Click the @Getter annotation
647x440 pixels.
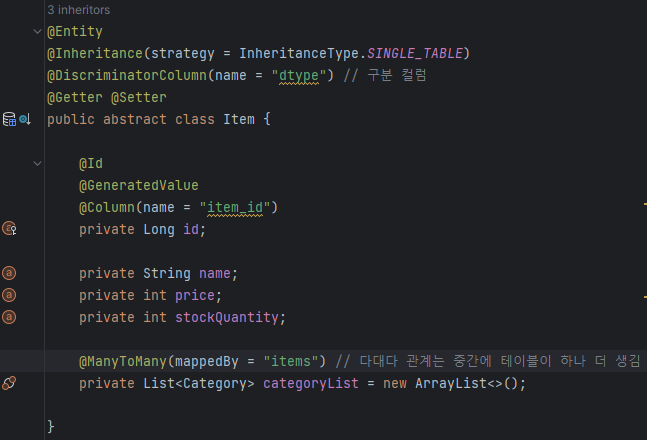75,97
